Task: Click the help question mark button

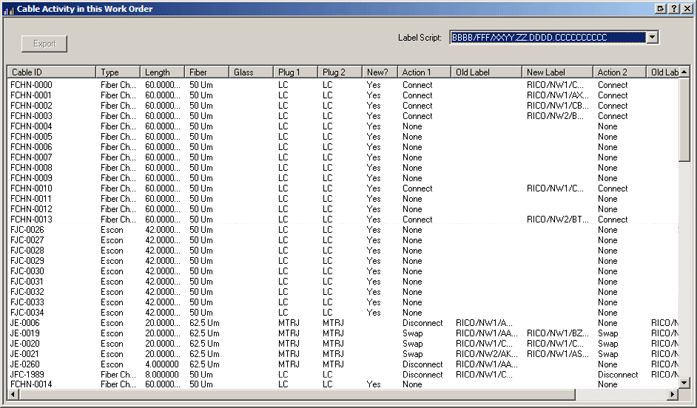Action: click(x=674, y=8)
